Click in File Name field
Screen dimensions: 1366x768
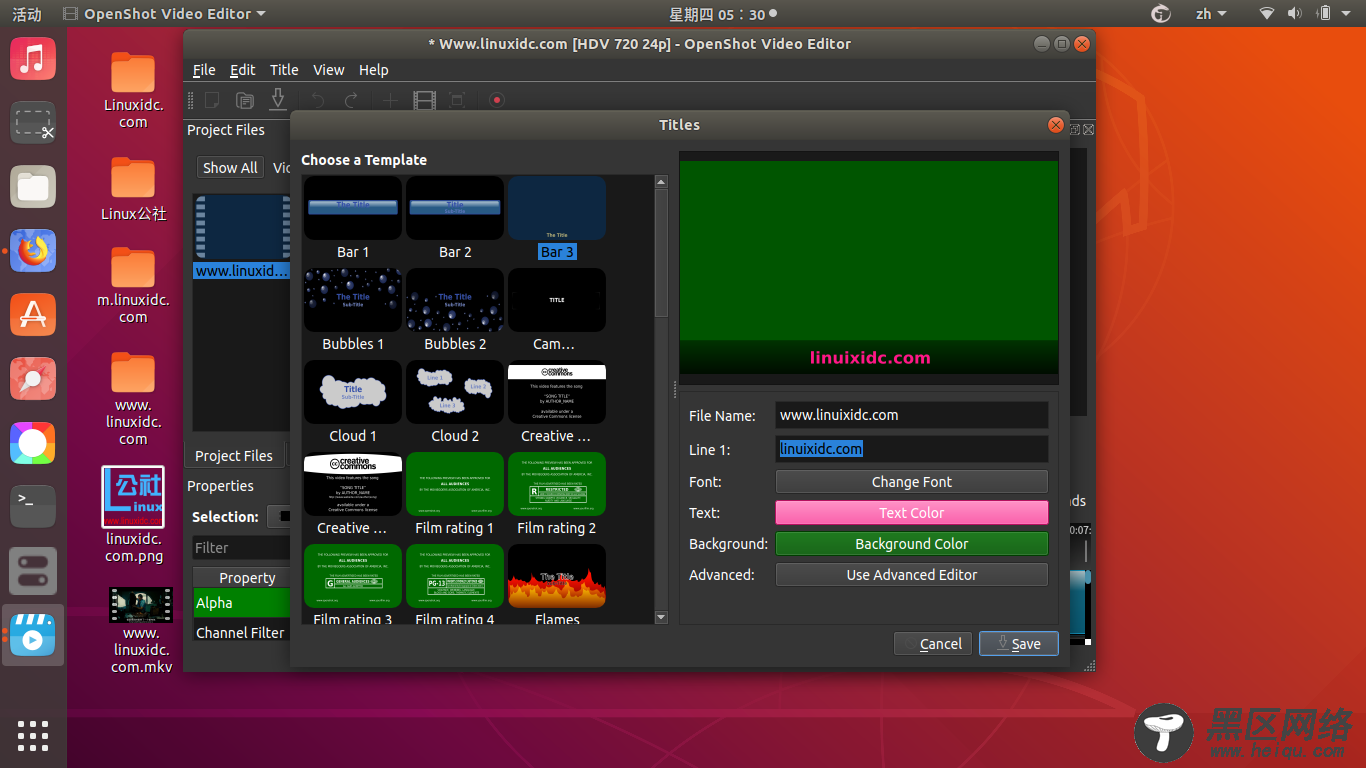tap(912, 415)
